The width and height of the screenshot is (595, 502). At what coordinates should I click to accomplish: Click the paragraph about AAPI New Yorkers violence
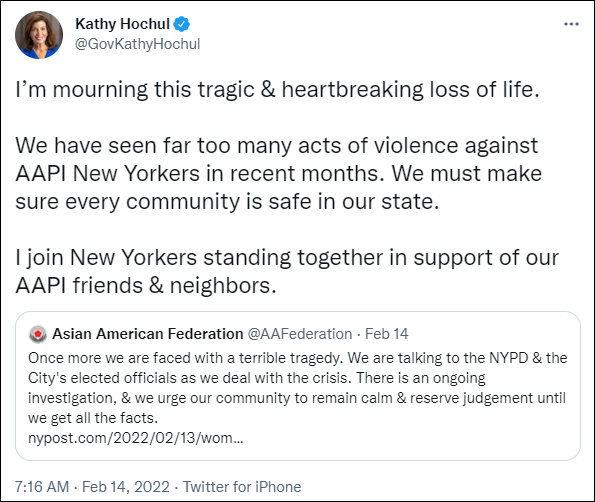[x=278, y=173]
